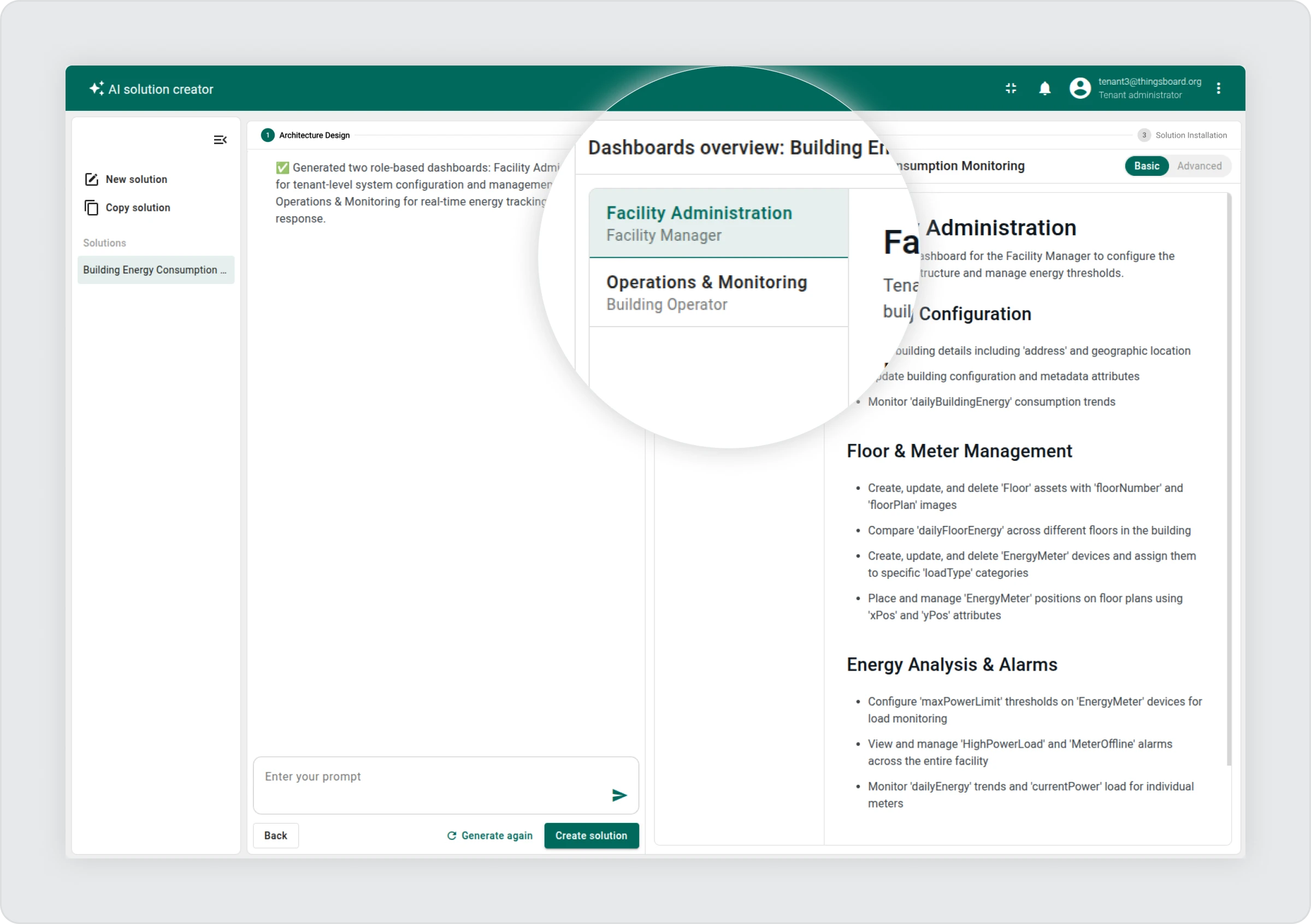This screenshot has height=924, width=1311.
Task: Click the Copy solution icon
Action: click(x=91, y=208)
